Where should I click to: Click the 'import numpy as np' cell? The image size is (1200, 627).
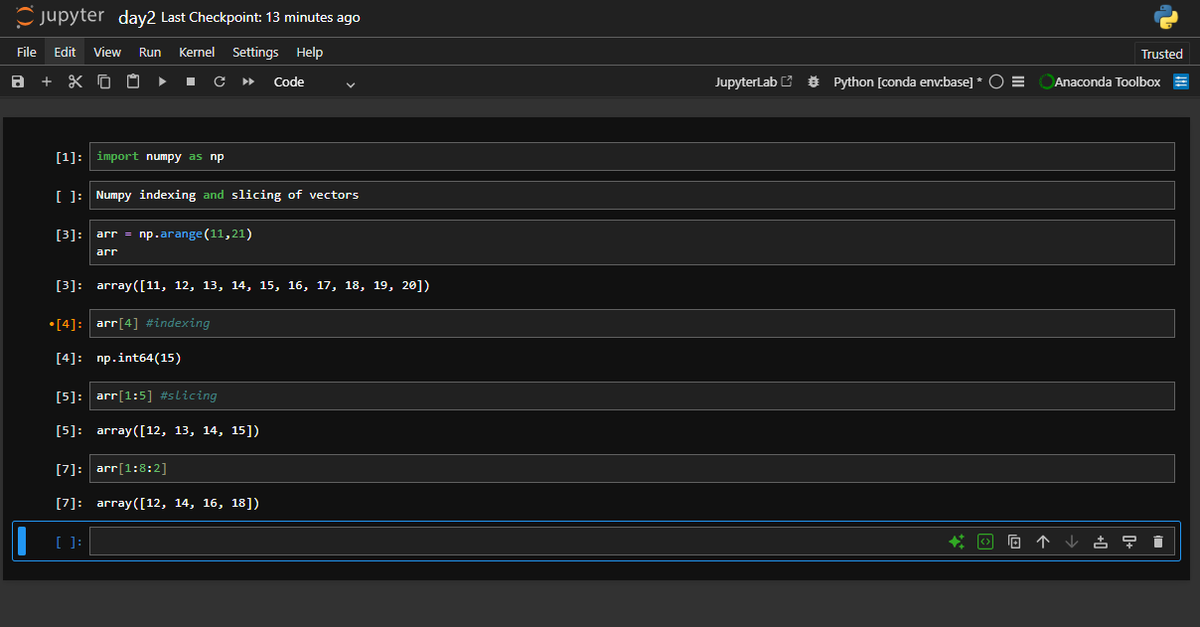click(x=632, y=157)
